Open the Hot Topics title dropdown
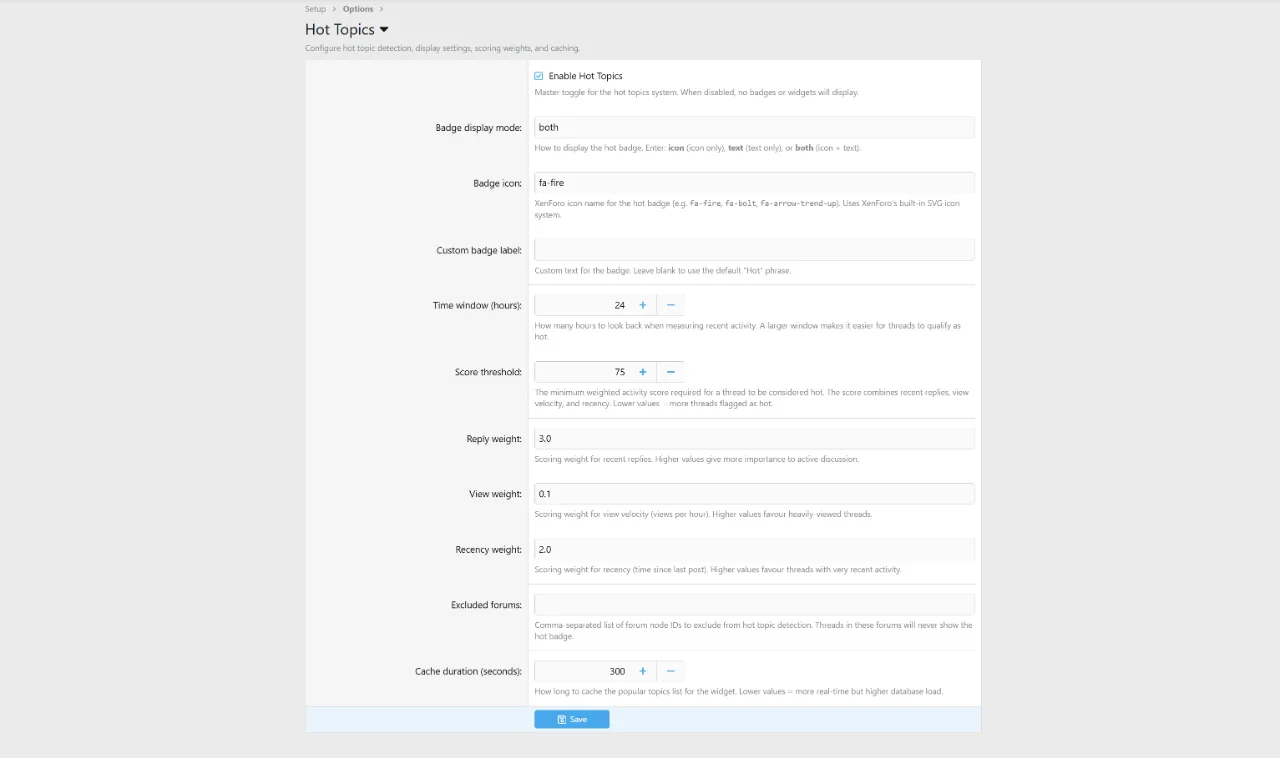 coord(384,30)
